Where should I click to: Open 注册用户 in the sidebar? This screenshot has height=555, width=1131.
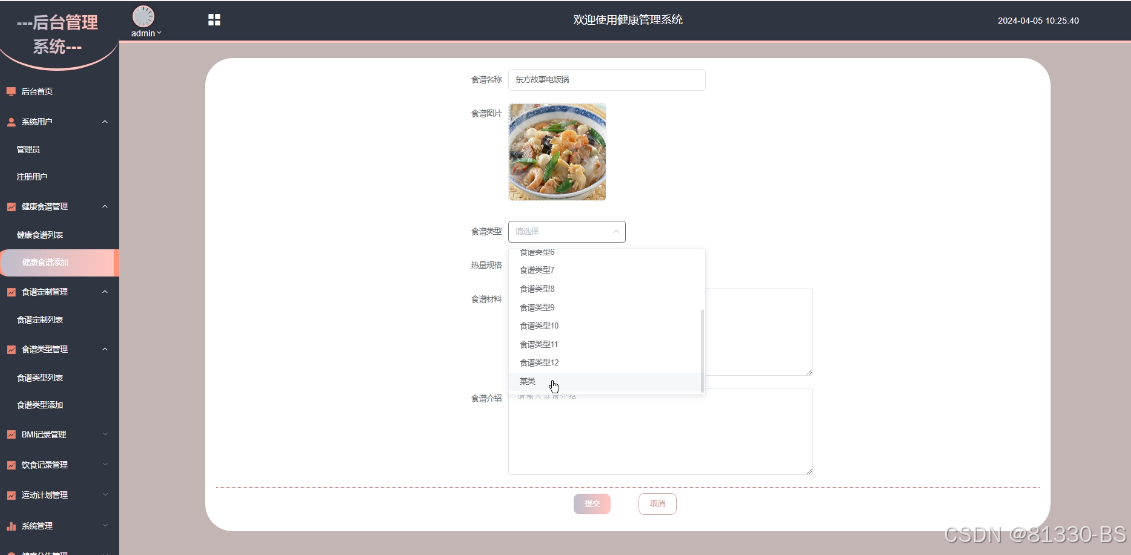[32, 177]
